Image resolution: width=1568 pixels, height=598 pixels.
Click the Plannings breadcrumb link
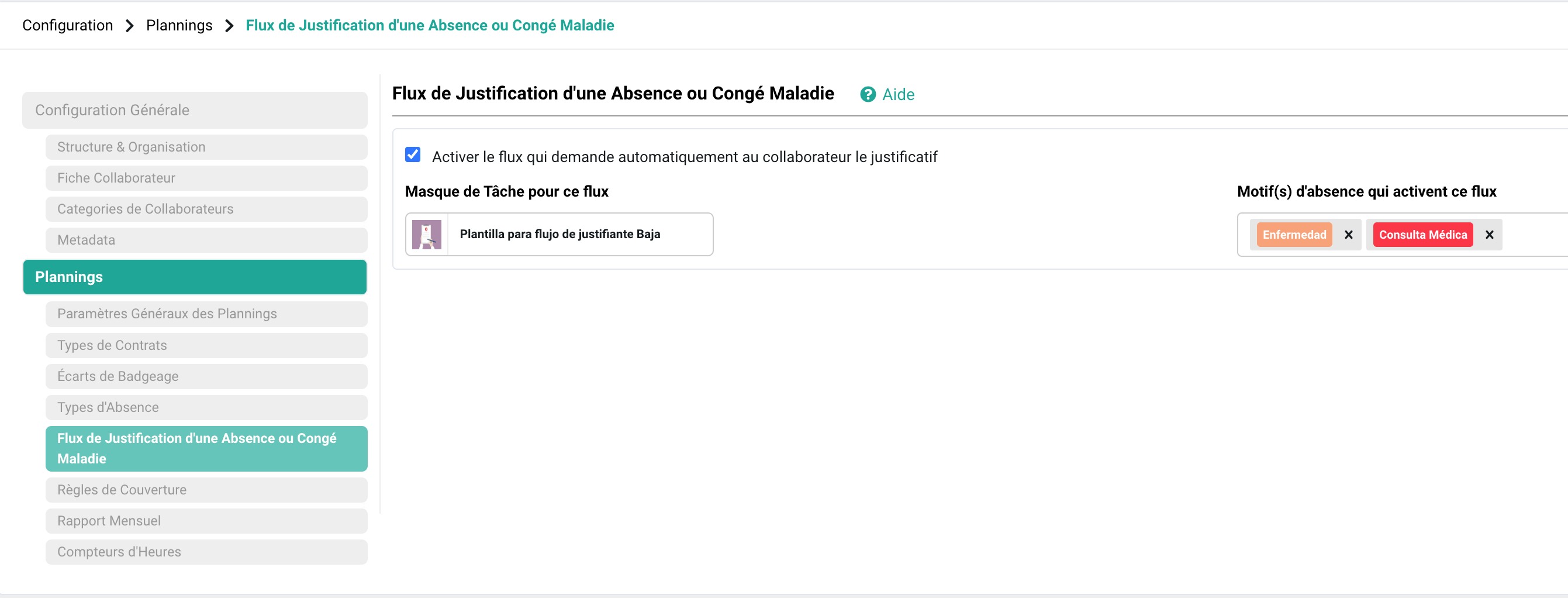179,26
